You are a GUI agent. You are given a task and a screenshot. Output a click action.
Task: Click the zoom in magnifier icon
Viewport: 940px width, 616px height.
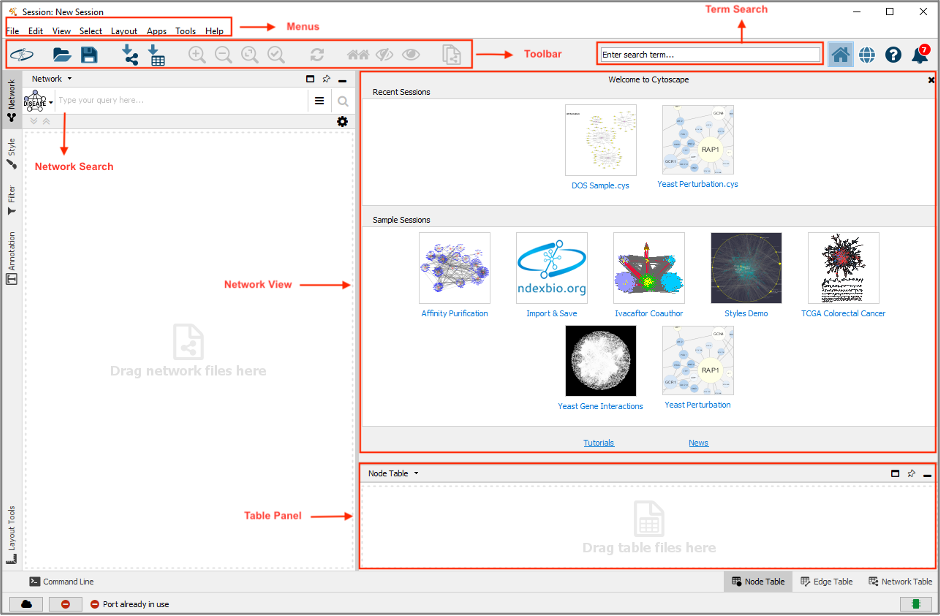pos(197,55)
